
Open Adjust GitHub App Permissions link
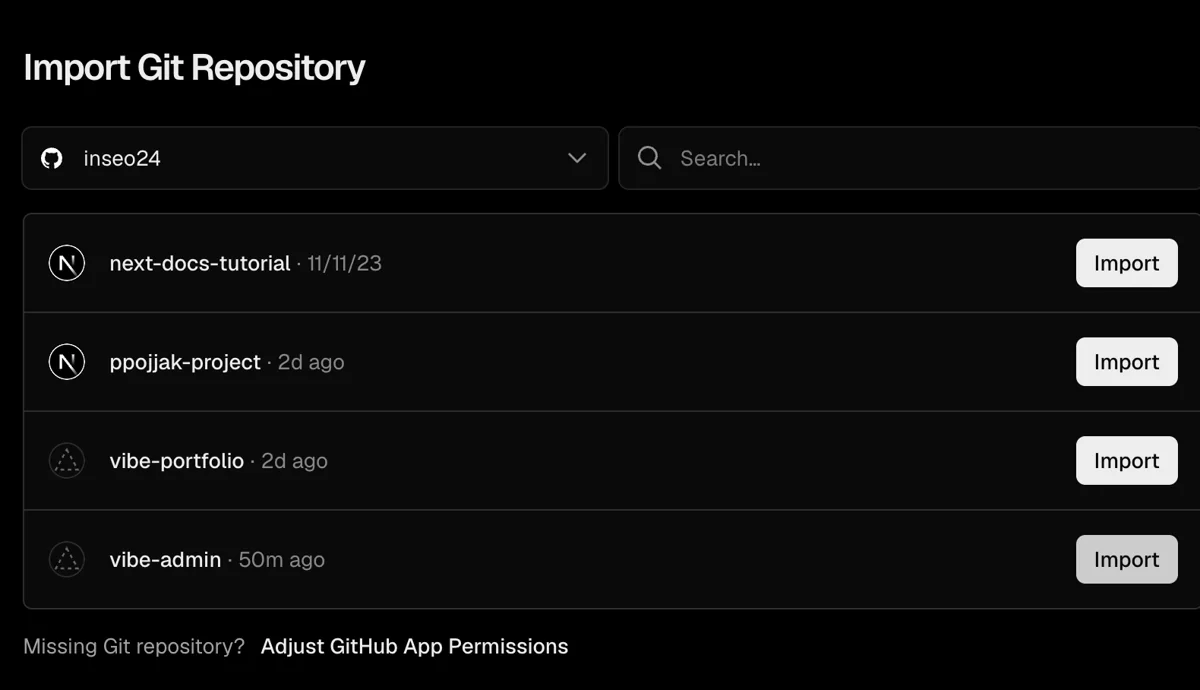[x=414, y=646]
